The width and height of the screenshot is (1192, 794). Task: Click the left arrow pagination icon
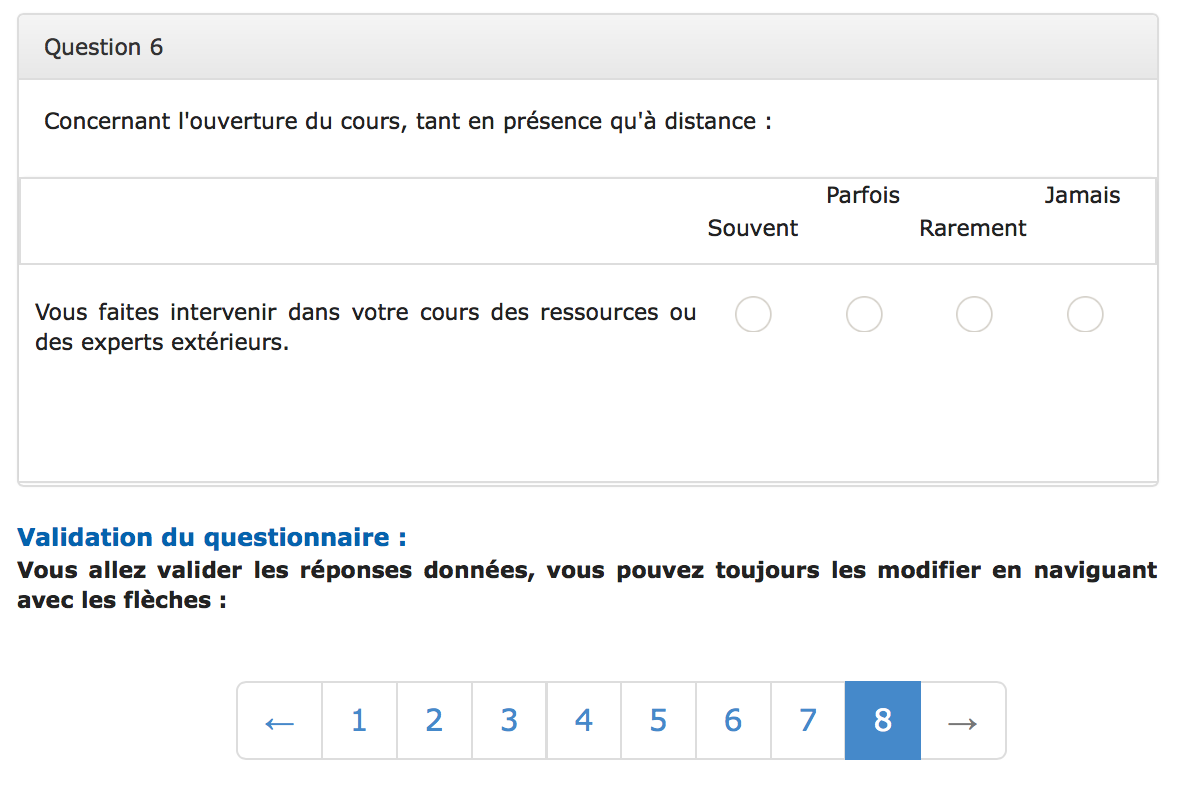(x=279, y=720)
